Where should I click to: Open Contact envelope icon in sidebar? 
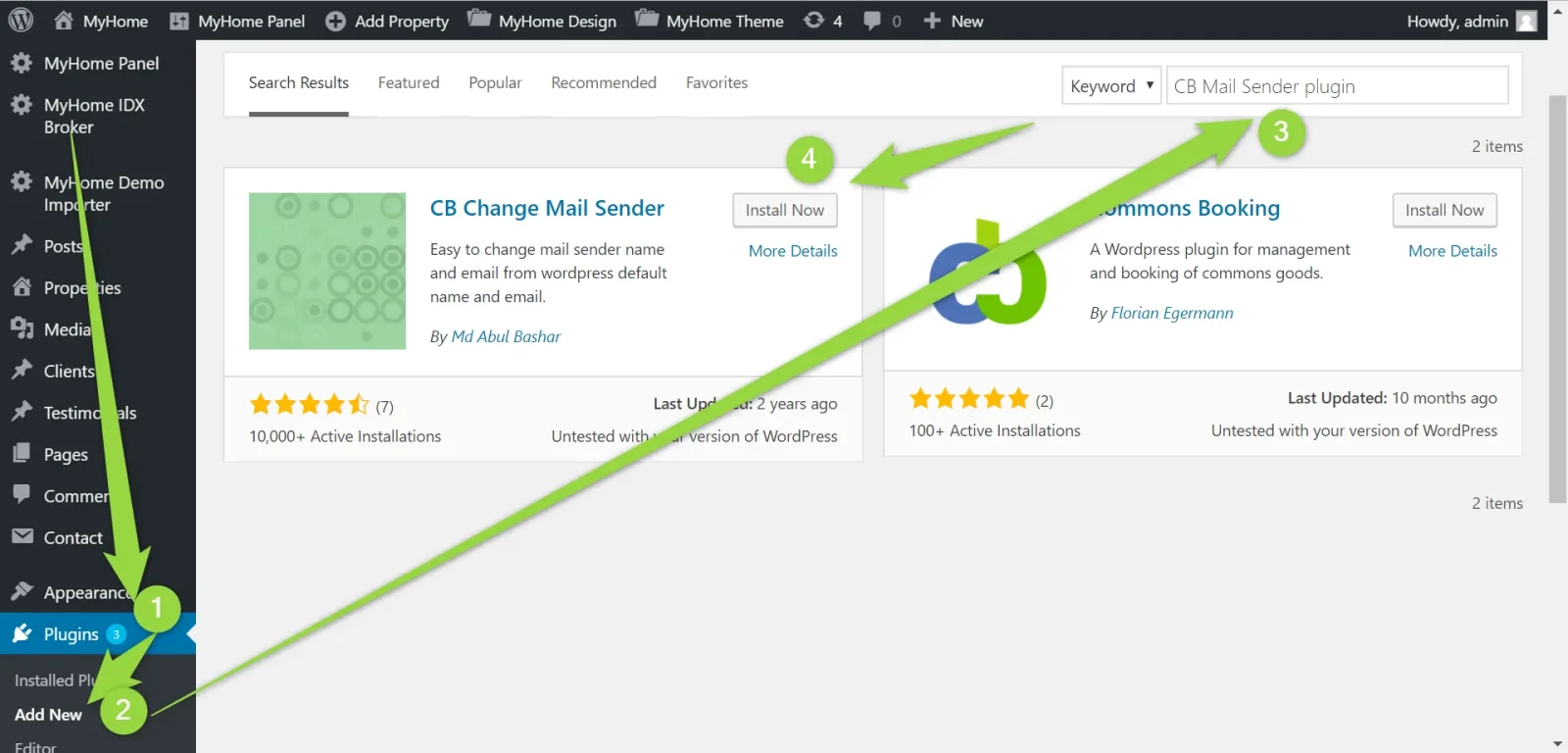[22, 536]
